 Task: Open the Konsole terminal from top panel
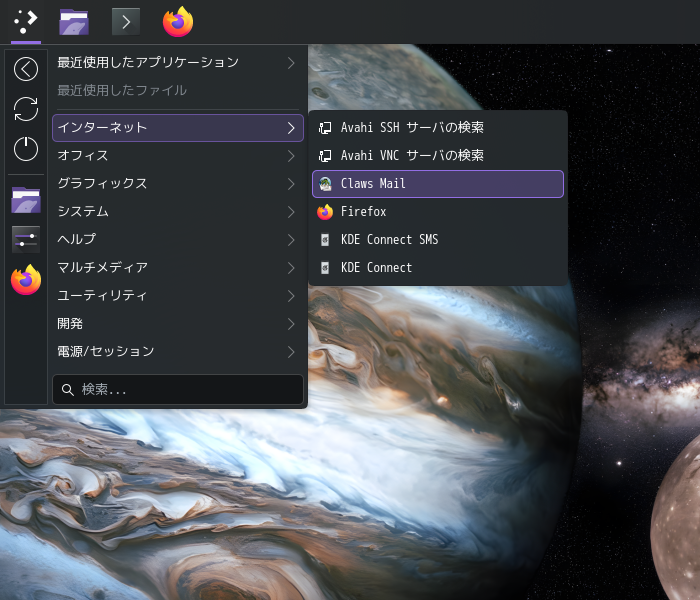pos(125,21)
